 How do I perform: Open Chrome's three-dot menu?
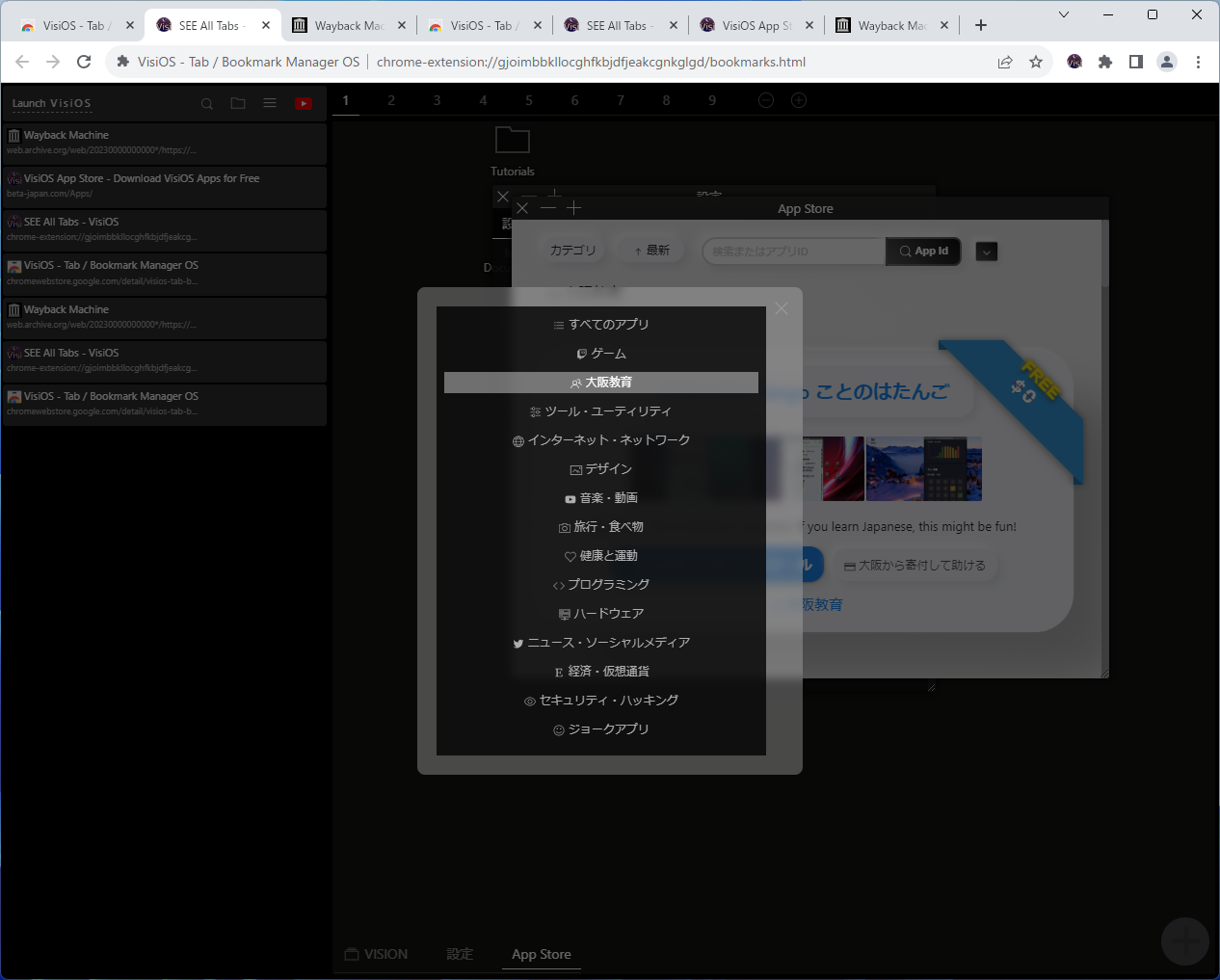1198,62
